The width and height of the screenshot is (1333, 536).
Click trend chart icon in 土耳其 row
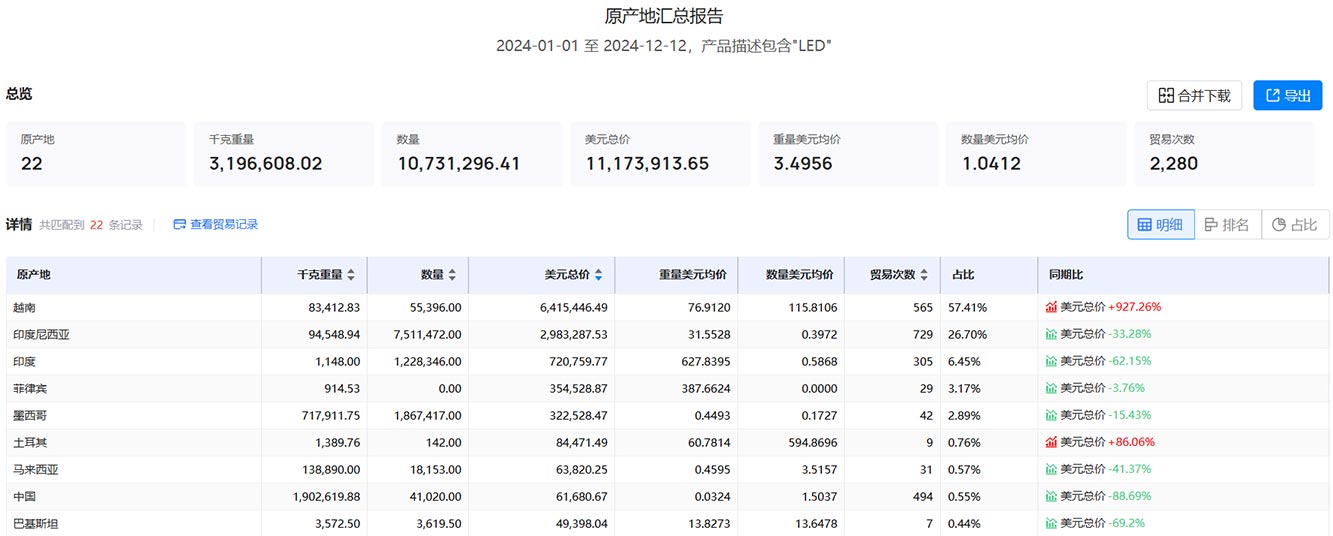(x=1052, y=442)
